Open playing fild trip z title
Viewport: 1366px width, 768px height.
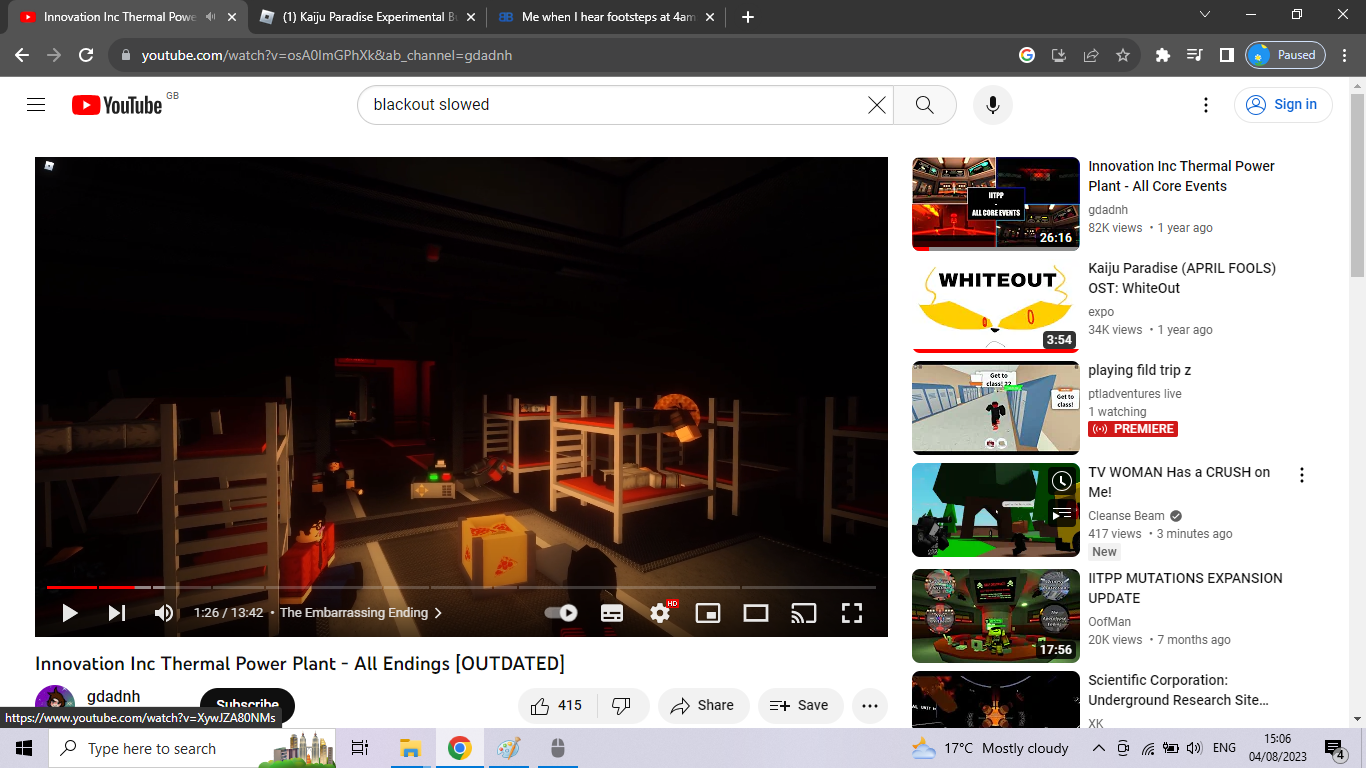pos(1140,370)
